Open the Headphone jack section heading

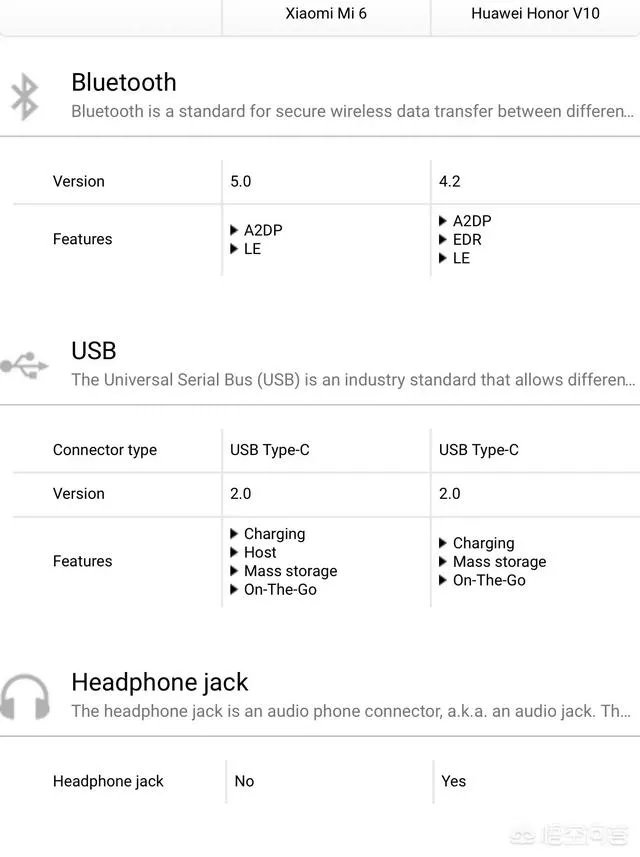click(x=160, y=683)
